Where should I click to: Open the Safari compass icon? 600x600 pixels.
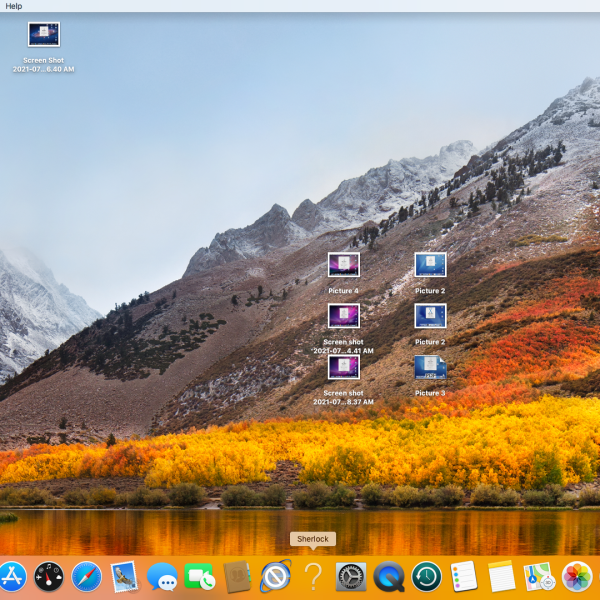click(87, 576)
